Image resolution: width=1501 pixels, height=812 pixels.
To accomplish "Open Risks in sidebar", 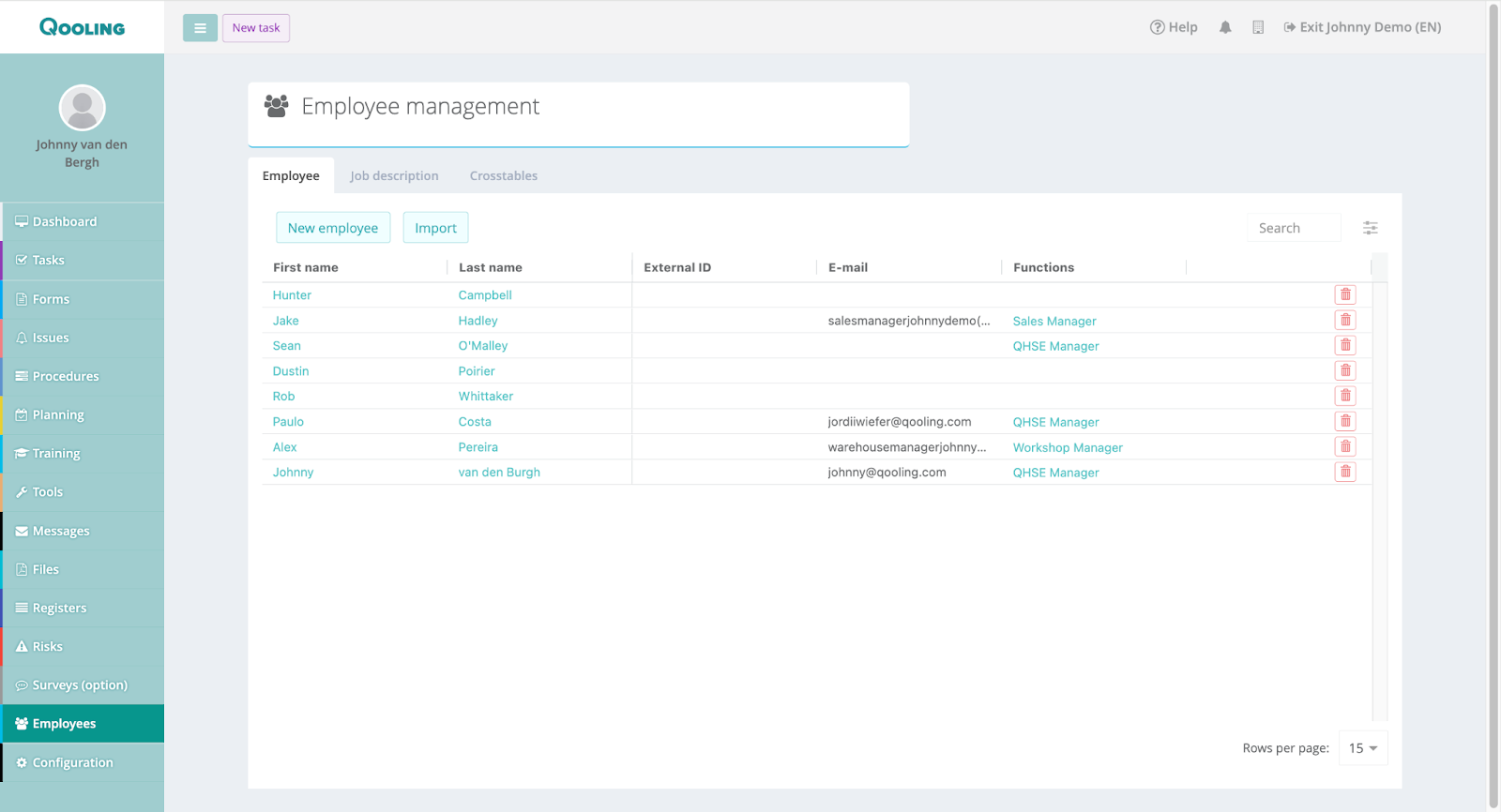I will 83,646.
